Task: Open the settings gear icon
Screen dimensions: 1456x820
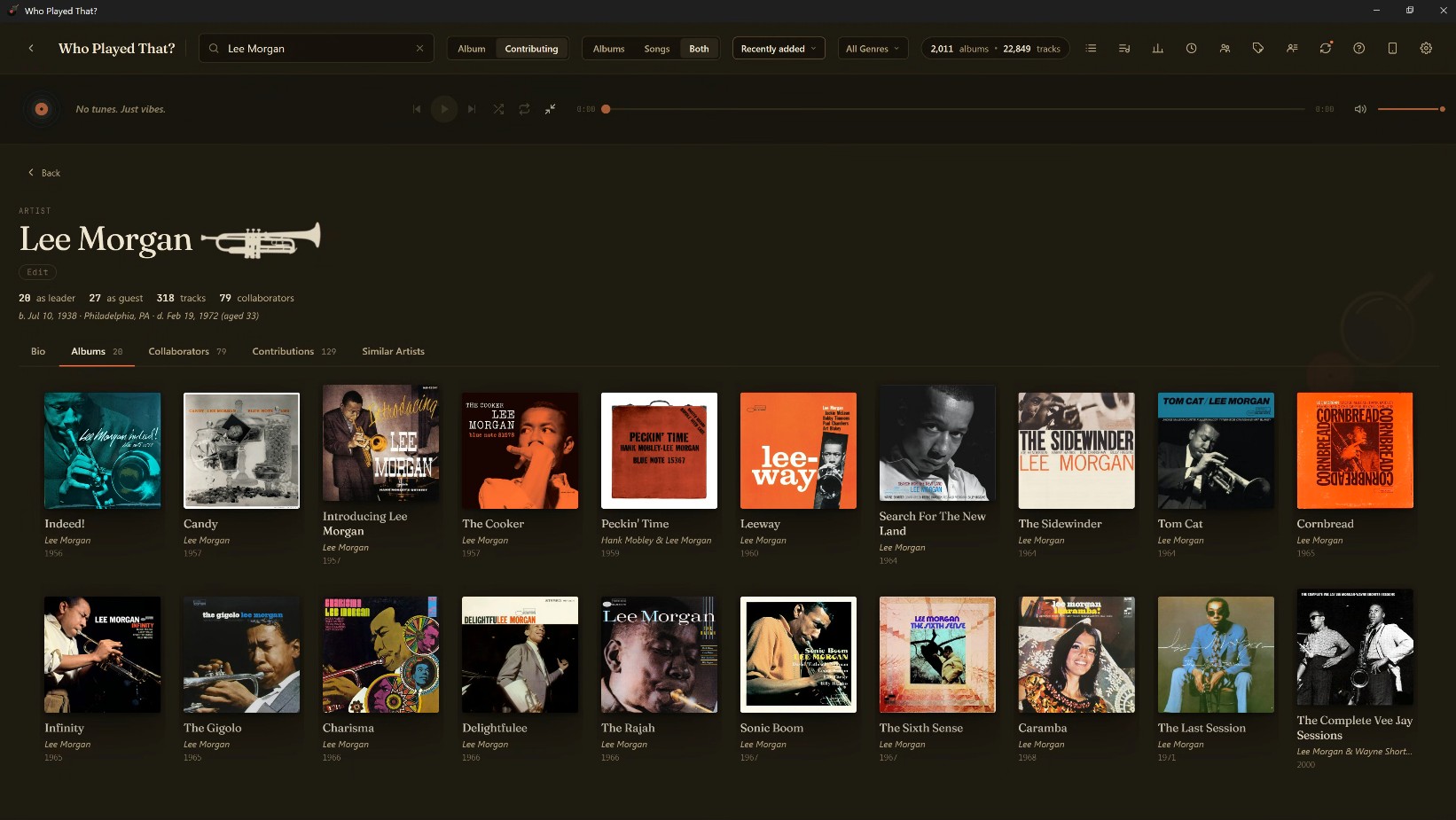Action: [x=1426, y=48]
